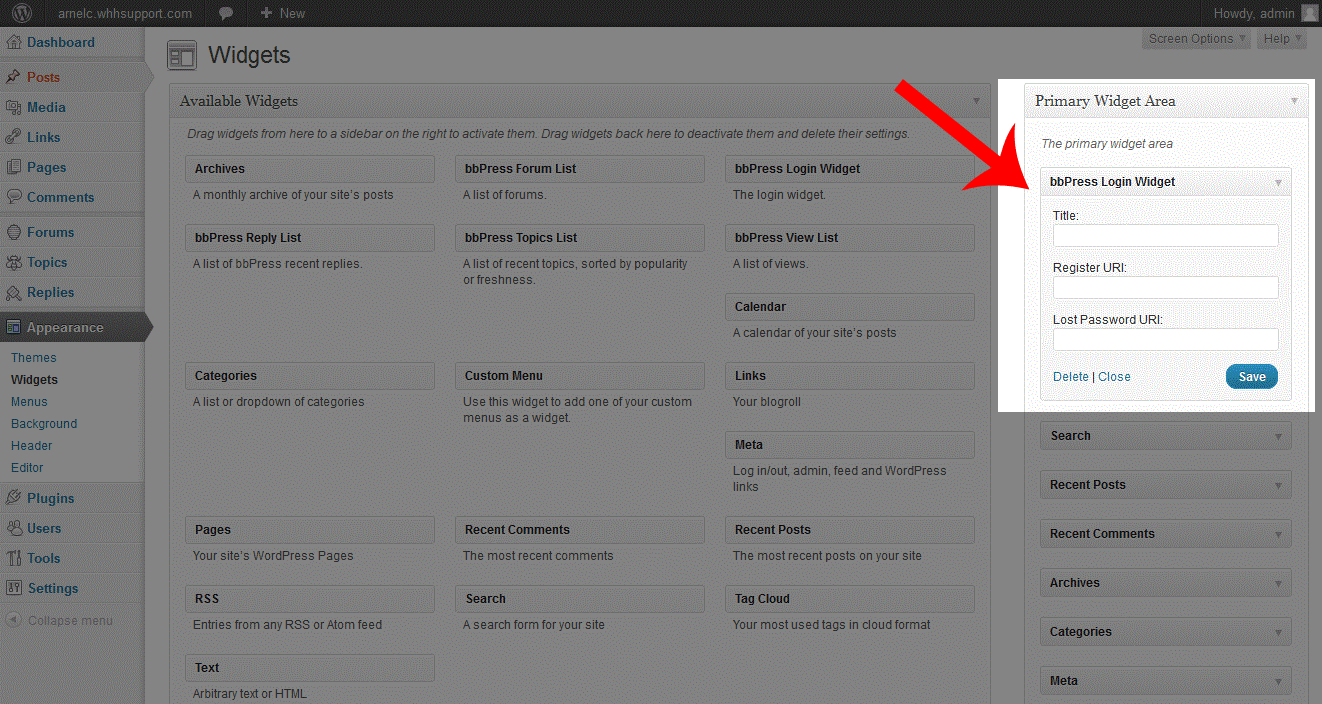This screenshot has width=1322, height=704.
Task: Click the Posts pushpin icon
Action: coord(14,77)
